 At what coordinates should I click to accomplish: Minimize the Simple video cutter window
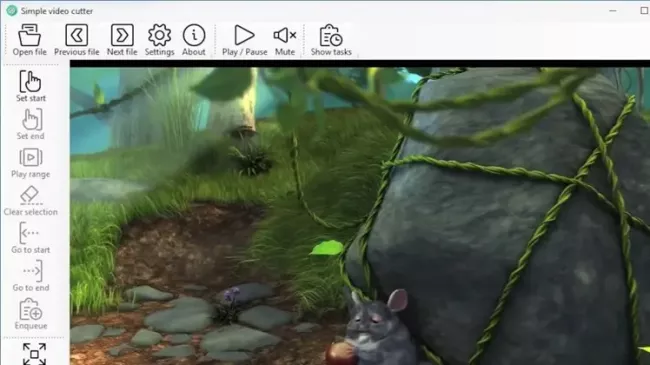(613, 11)
